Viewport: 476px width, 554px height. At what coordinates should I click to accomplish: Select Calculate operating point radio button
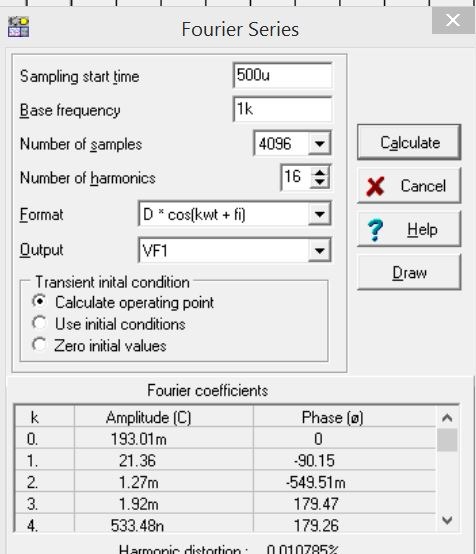point(40,302)
